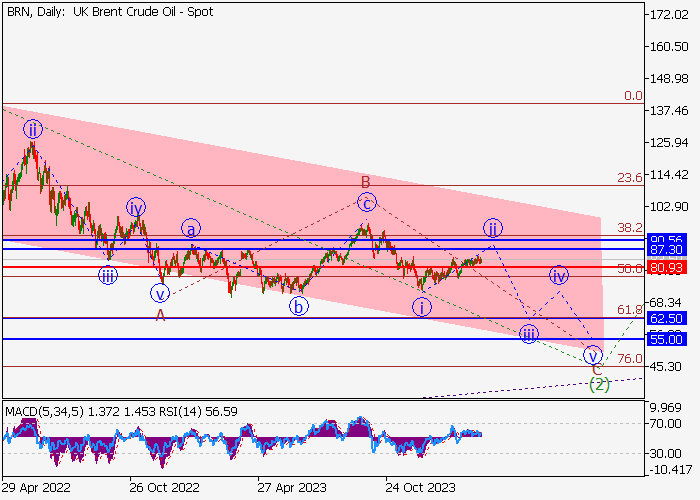Click the blue 87.30 price level tag
The height and width of the screenshot is (500, 700).
point(666,250)
